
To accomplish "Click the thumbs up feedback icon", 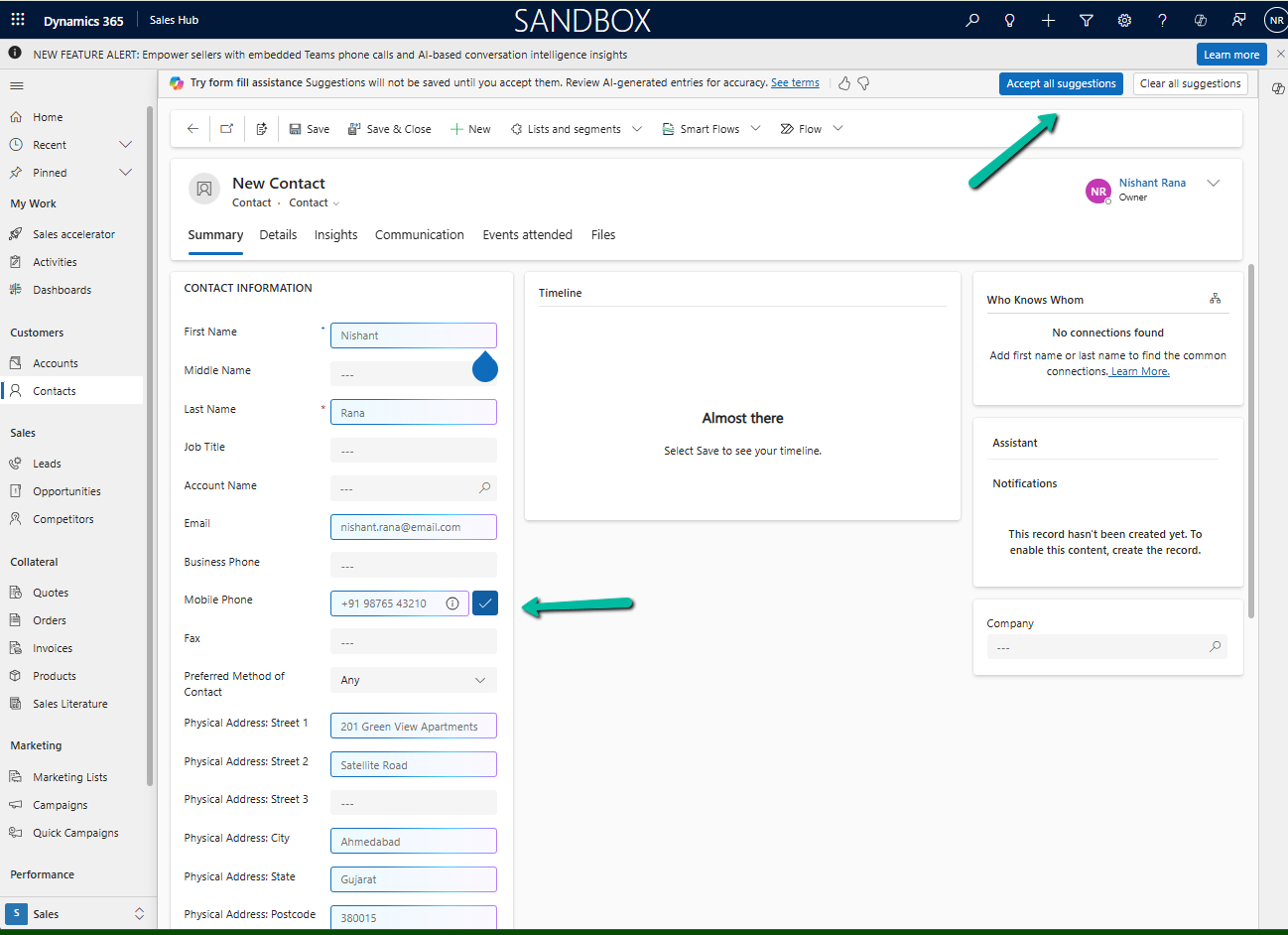I will (844, 83).
